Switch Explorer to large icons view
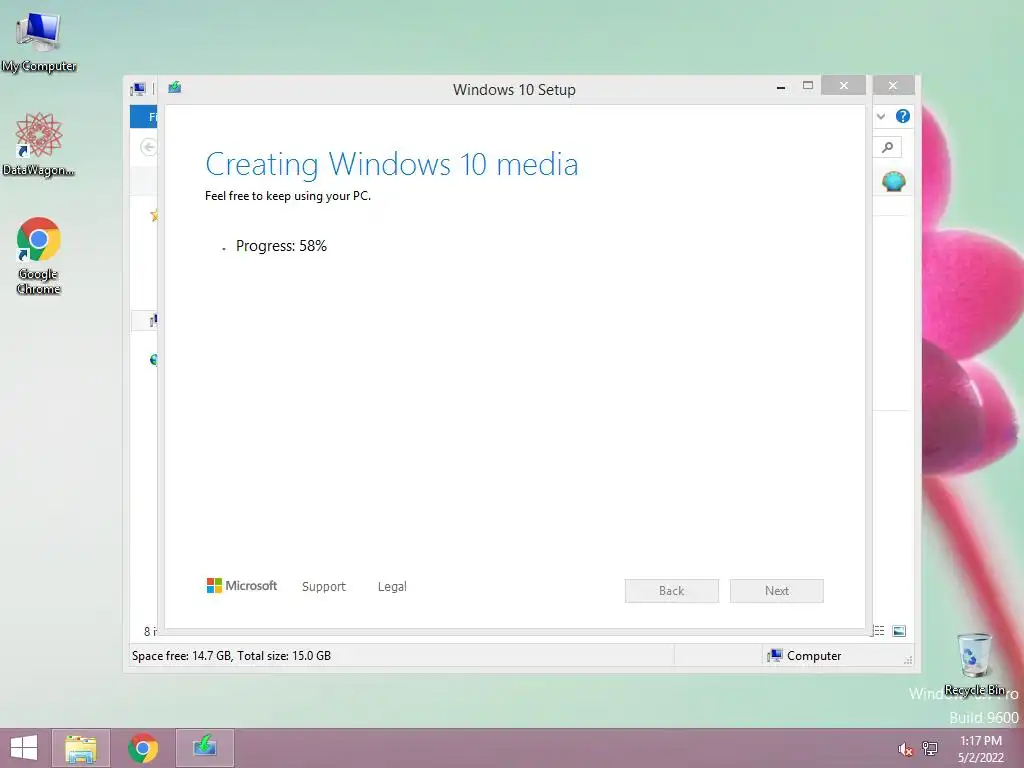The height and width of the screenshot is (768, 1024). tap(899, 631)
